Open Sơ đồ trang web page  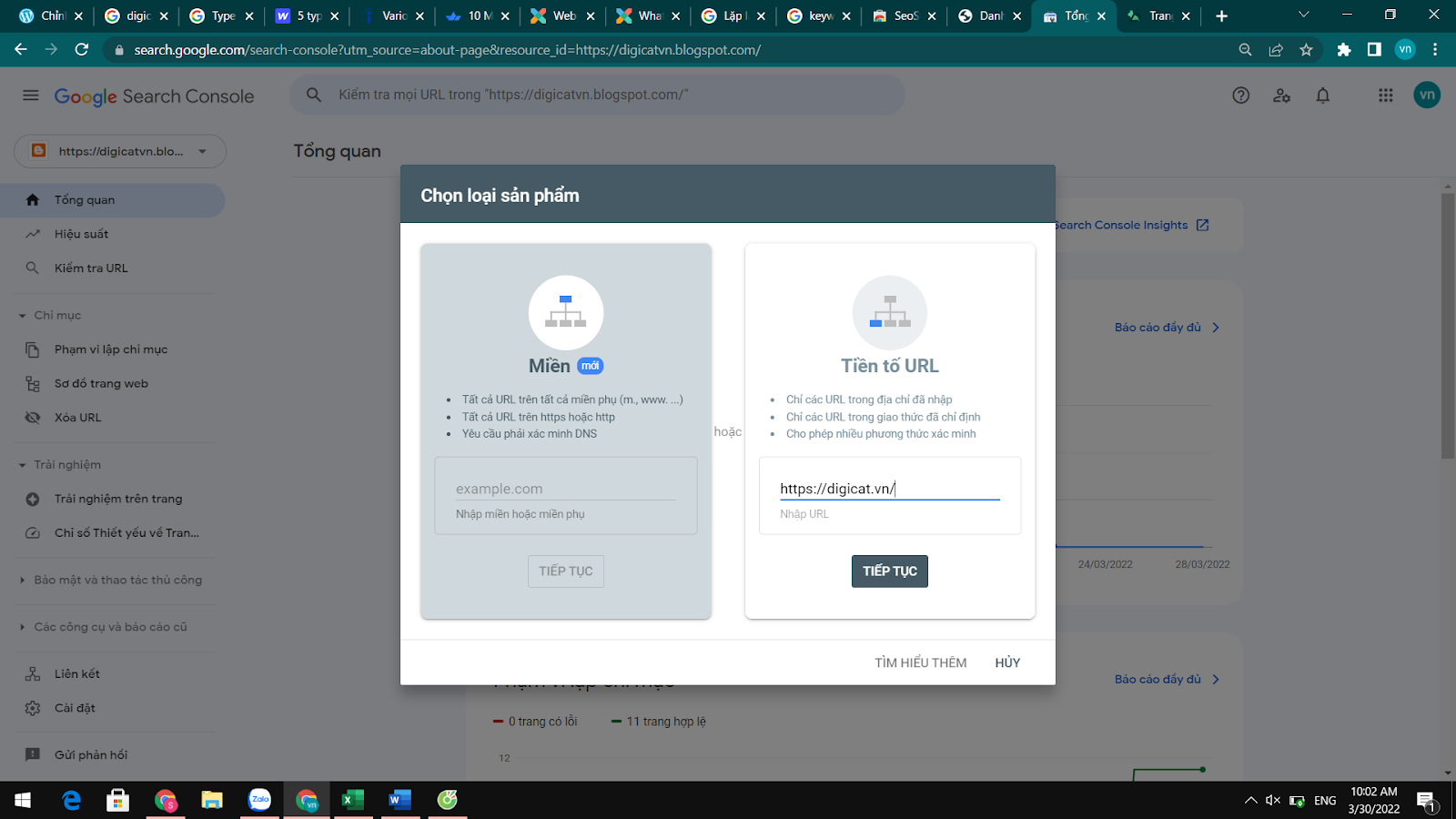[112, 384]
